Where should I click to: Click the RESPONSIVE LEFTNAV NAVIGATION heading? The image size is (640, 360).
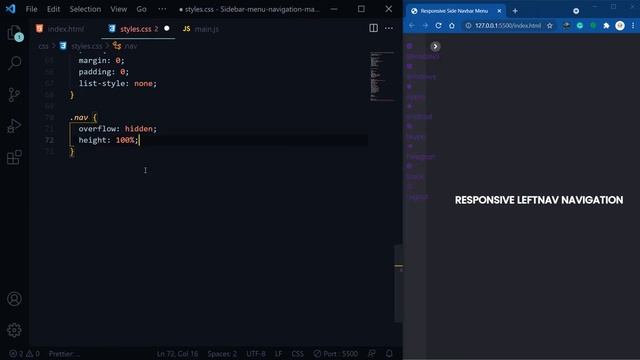tap(539, 200)
